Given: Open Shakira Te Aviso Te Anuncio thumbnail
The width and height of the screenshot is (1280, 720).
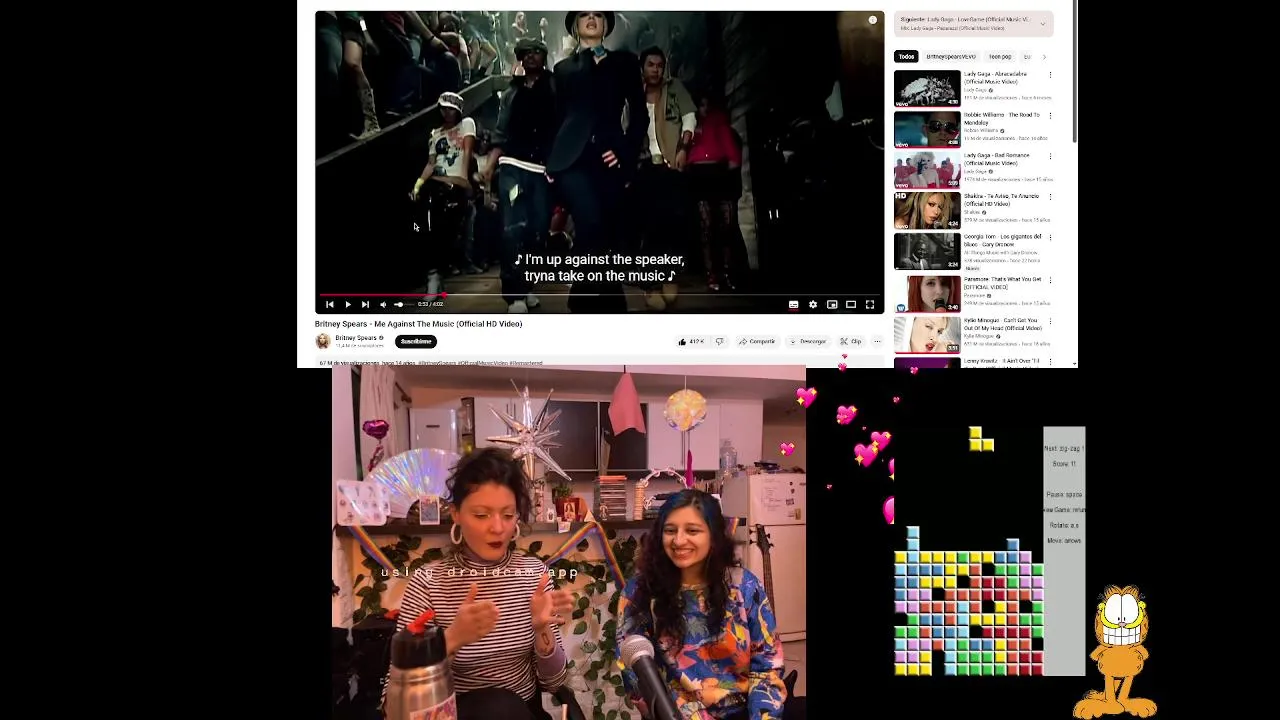Looking at the screenshot, I should point(927,211).
